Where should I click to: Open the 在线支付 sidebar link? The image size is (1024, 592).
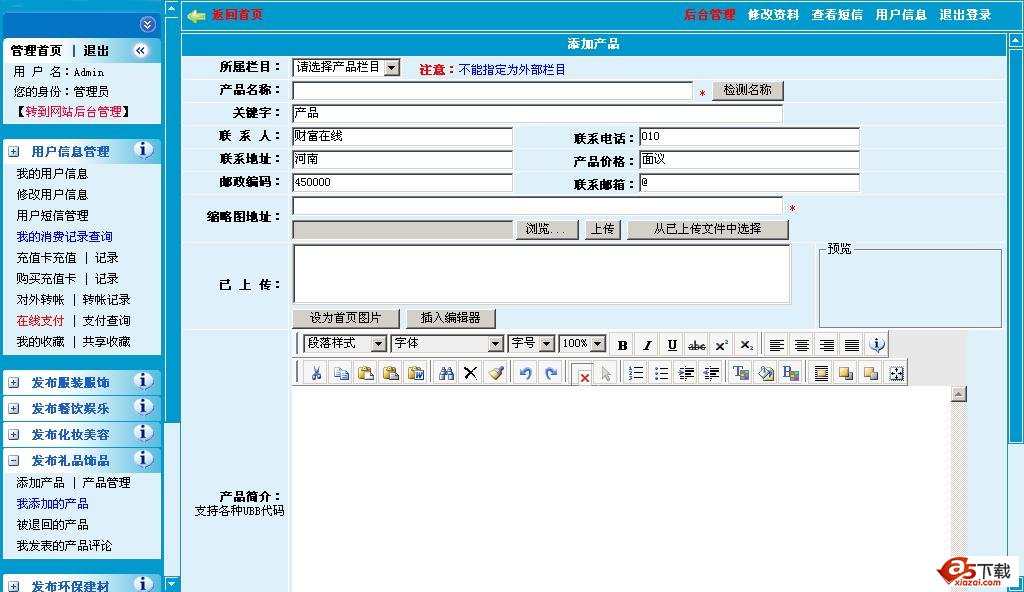(40, 321)
